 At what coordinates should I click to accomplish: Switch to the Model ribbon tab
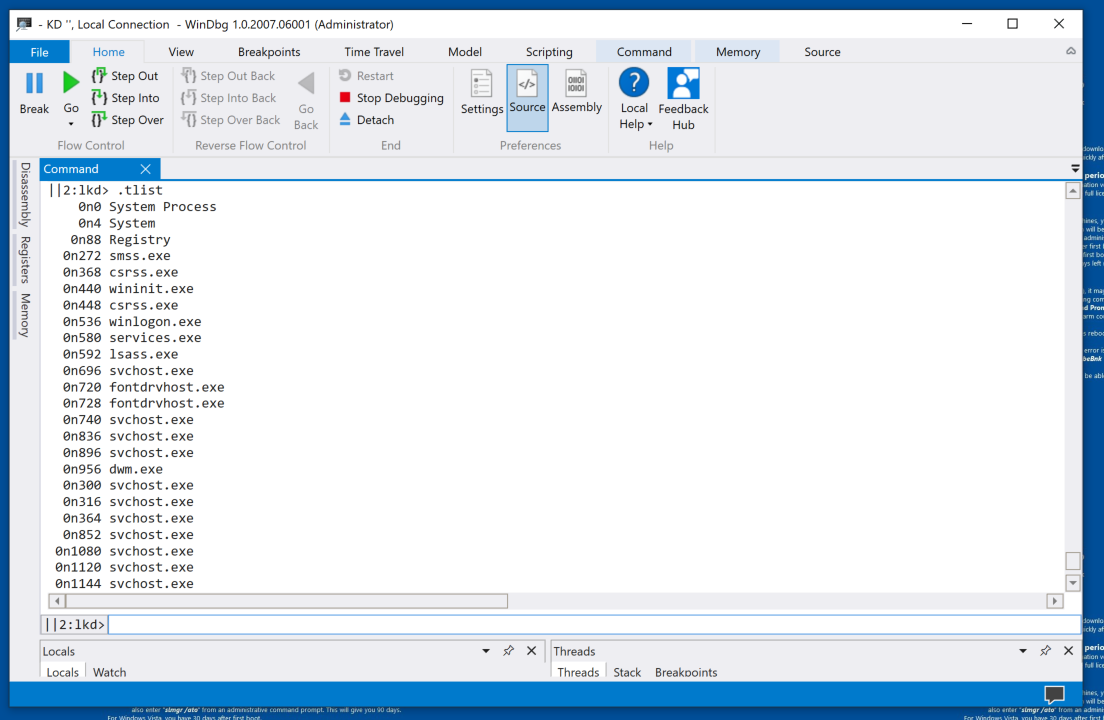tap(465, 51)
